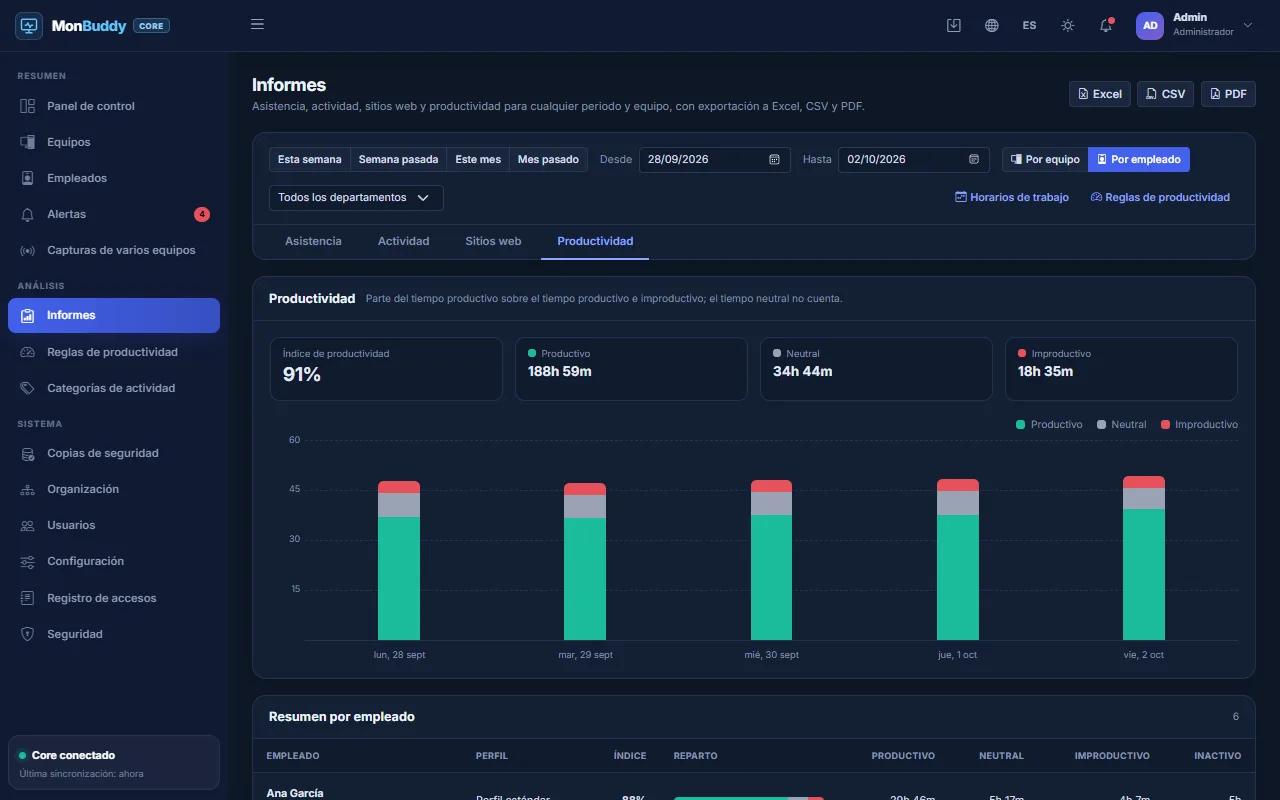Screen dimensions: 1280x800
Task: Click the MonBuddy monitor logo icon
Action: (29, 26)
